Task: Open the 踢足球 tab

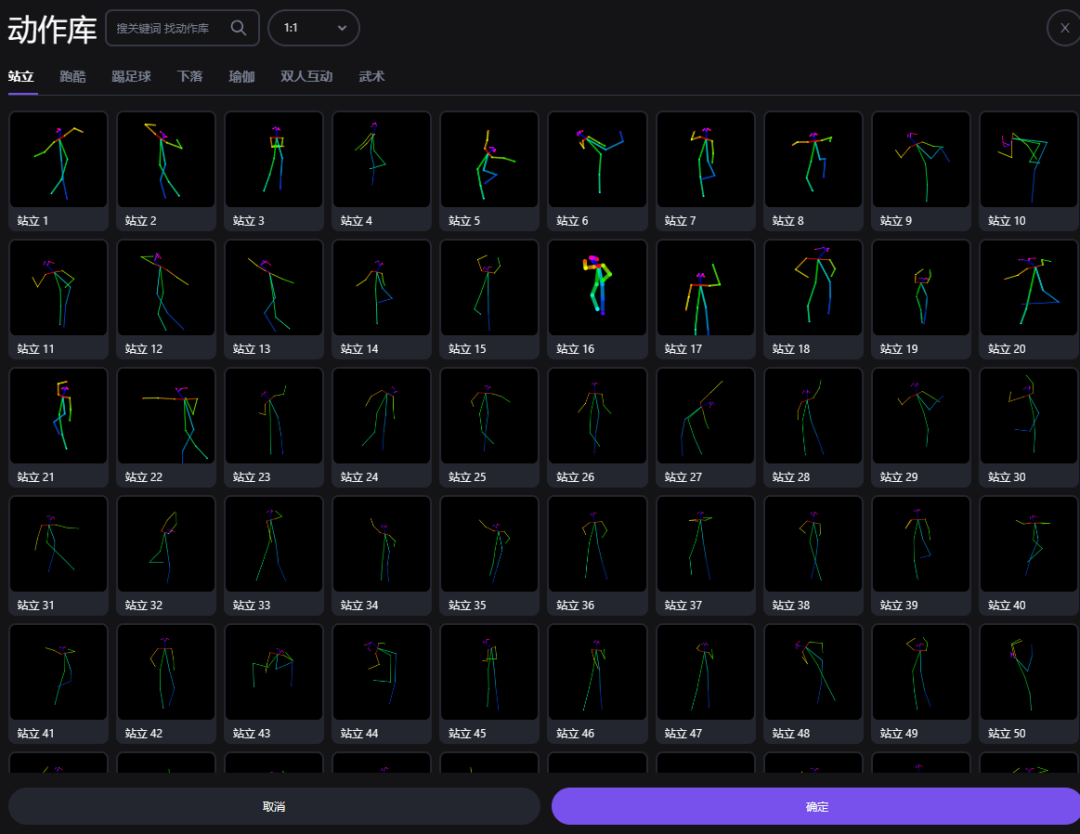Action: click(131, 76)
